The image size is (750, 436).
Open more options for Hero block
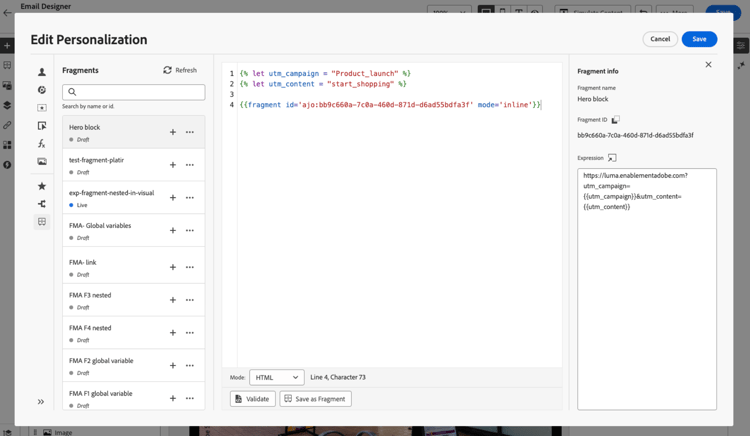pyautogui.click(x=190, y=132)
